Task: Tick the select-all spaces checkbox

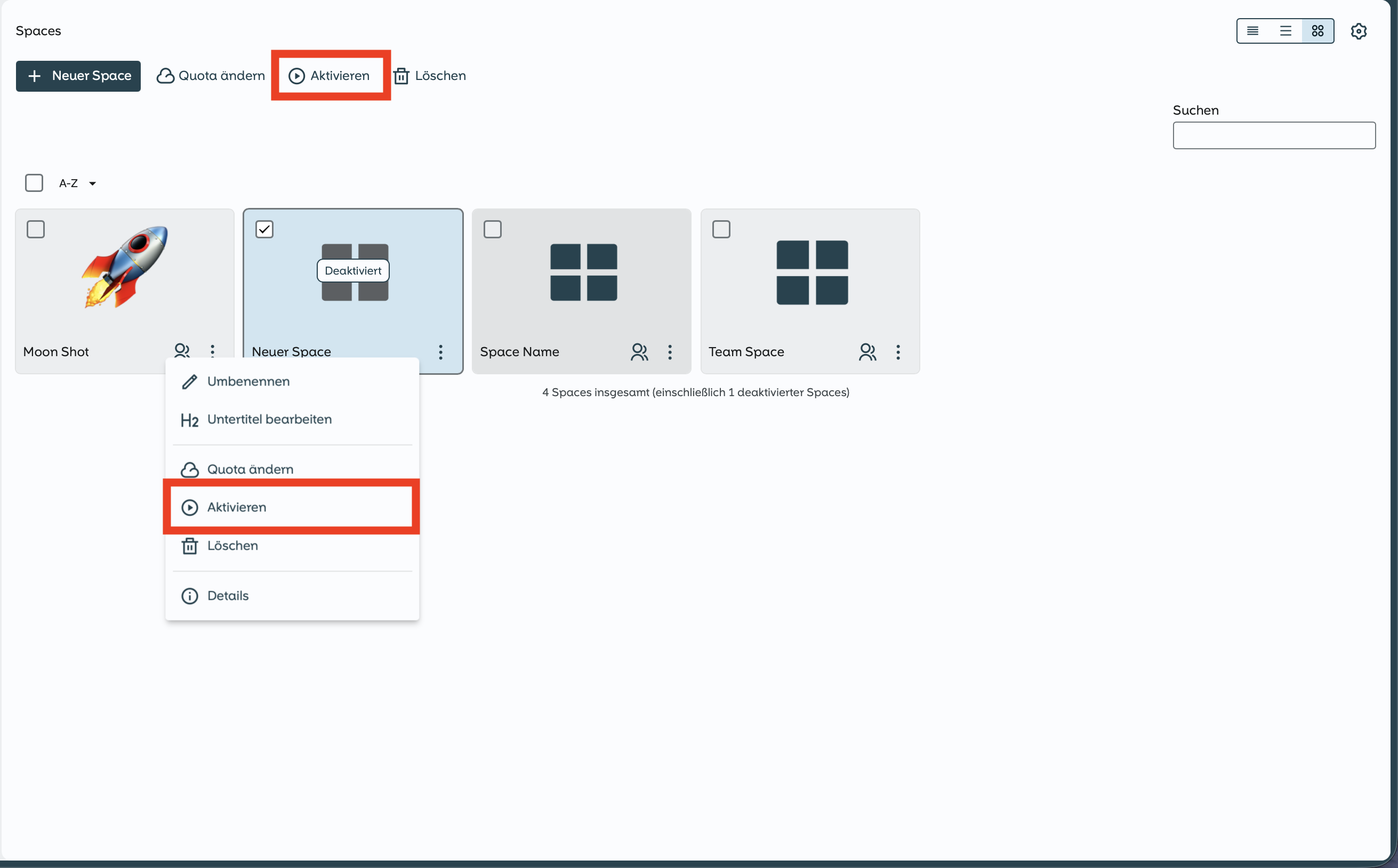Action: (34, 183)
